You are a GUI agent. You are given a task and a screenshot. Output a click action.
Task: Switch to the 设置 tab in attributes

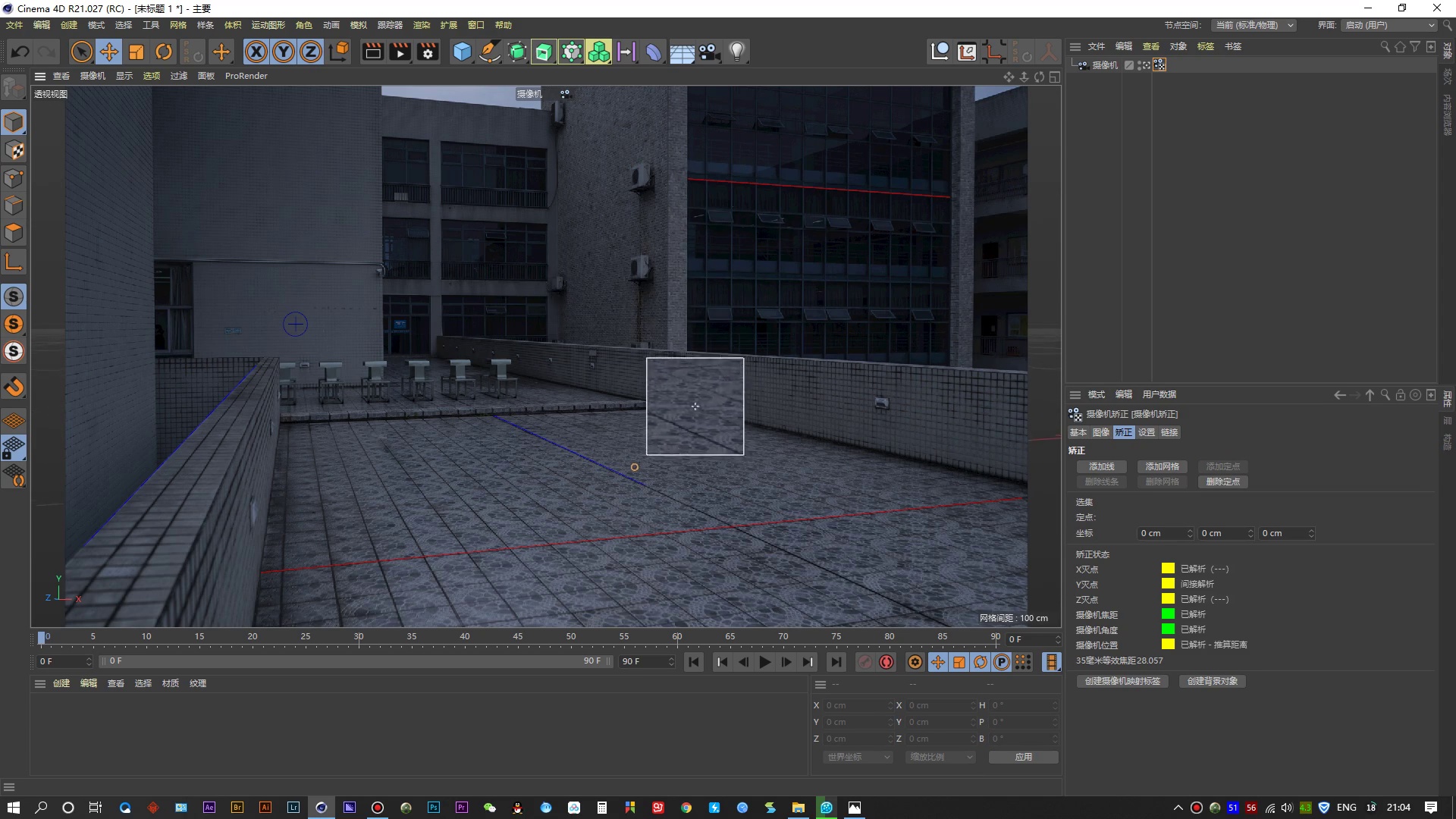pos(1146,432)
